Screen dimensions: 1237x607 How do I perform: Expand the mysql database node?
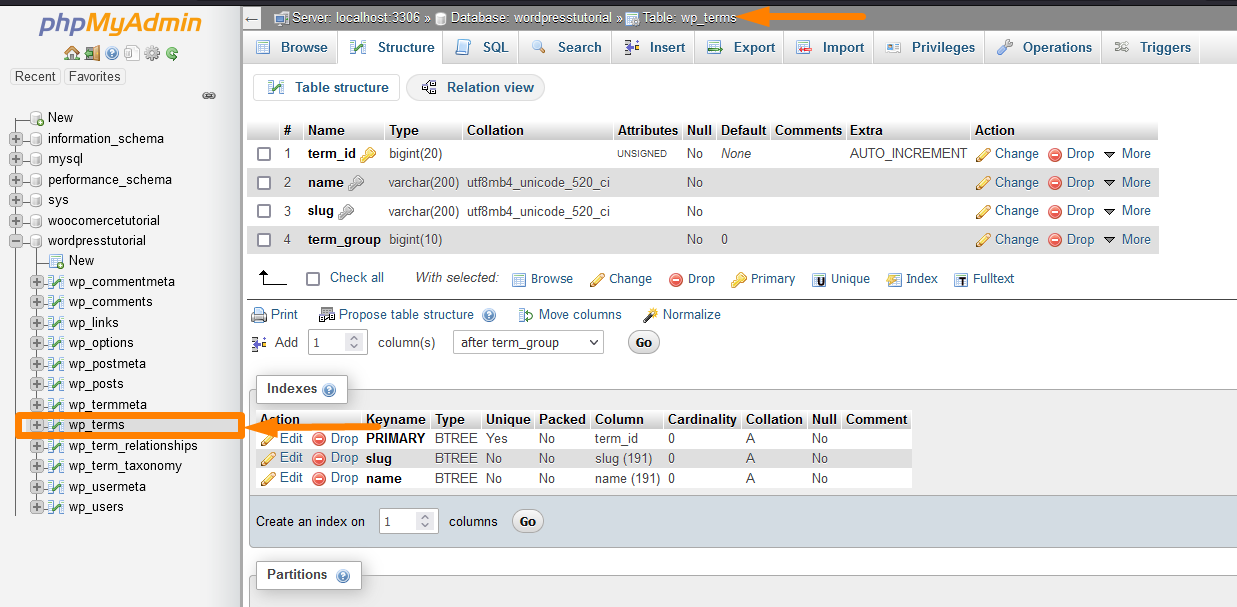pyautogui.click(x=16, y=159)
